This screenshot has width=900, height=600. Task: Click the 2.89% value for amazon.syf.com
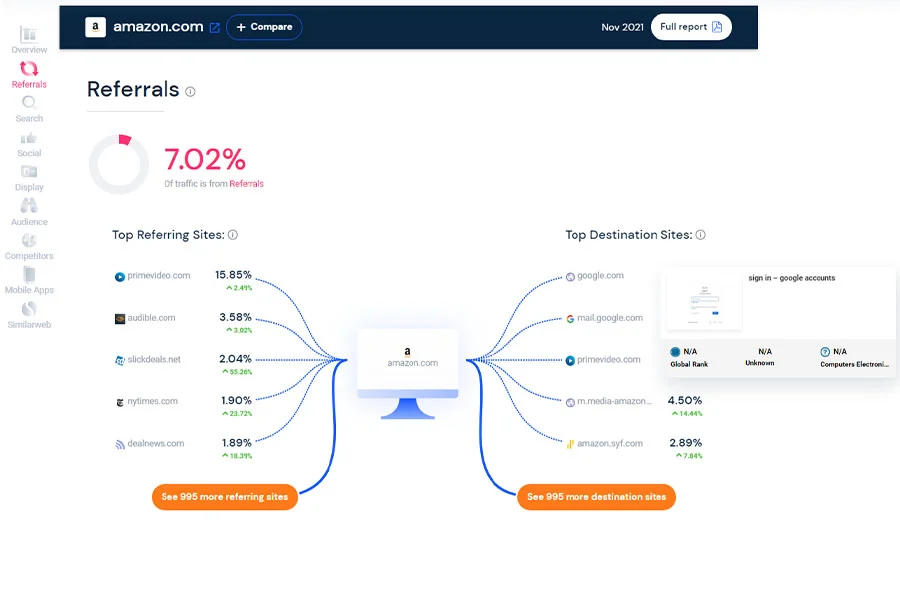685,443
